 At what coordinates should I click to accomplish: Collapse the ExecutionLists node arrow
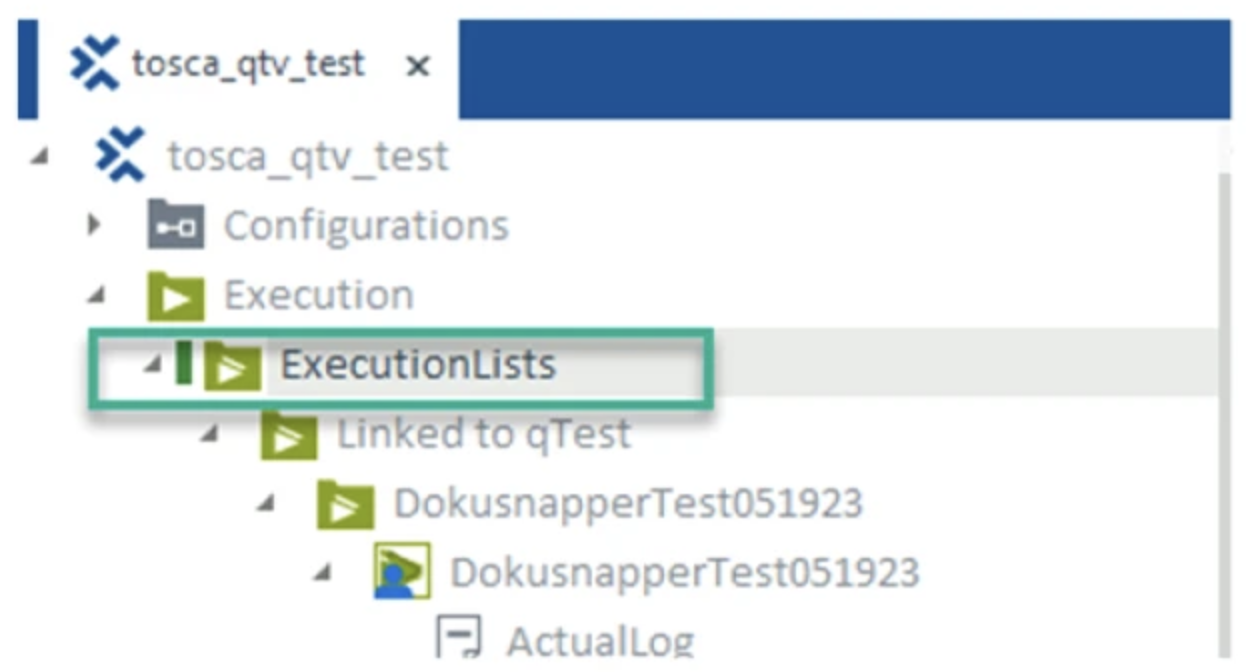pyautogui.click(x=152, y=366)
